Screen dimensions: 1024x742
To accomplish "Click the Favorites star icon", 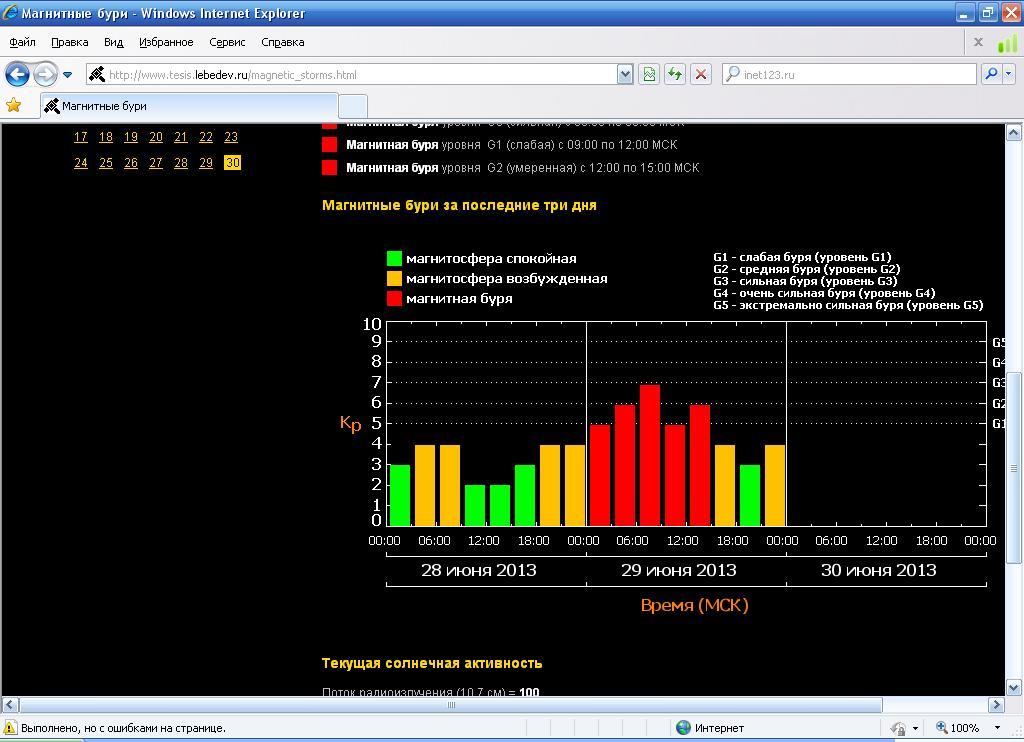I will click(x=13, y=105).
